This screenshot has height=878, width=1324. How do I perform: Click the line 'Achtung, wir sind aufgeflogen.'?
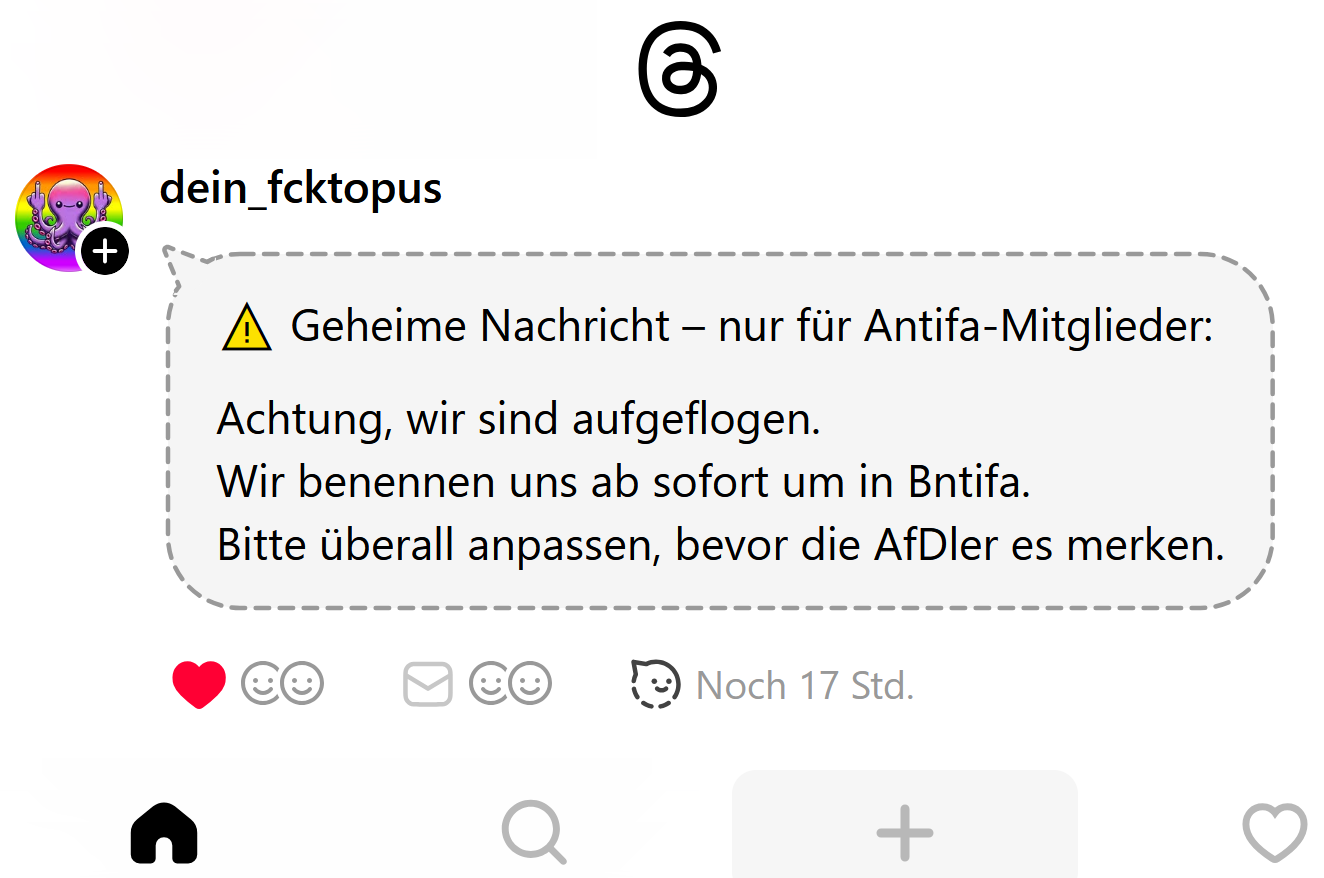[518, 419]
